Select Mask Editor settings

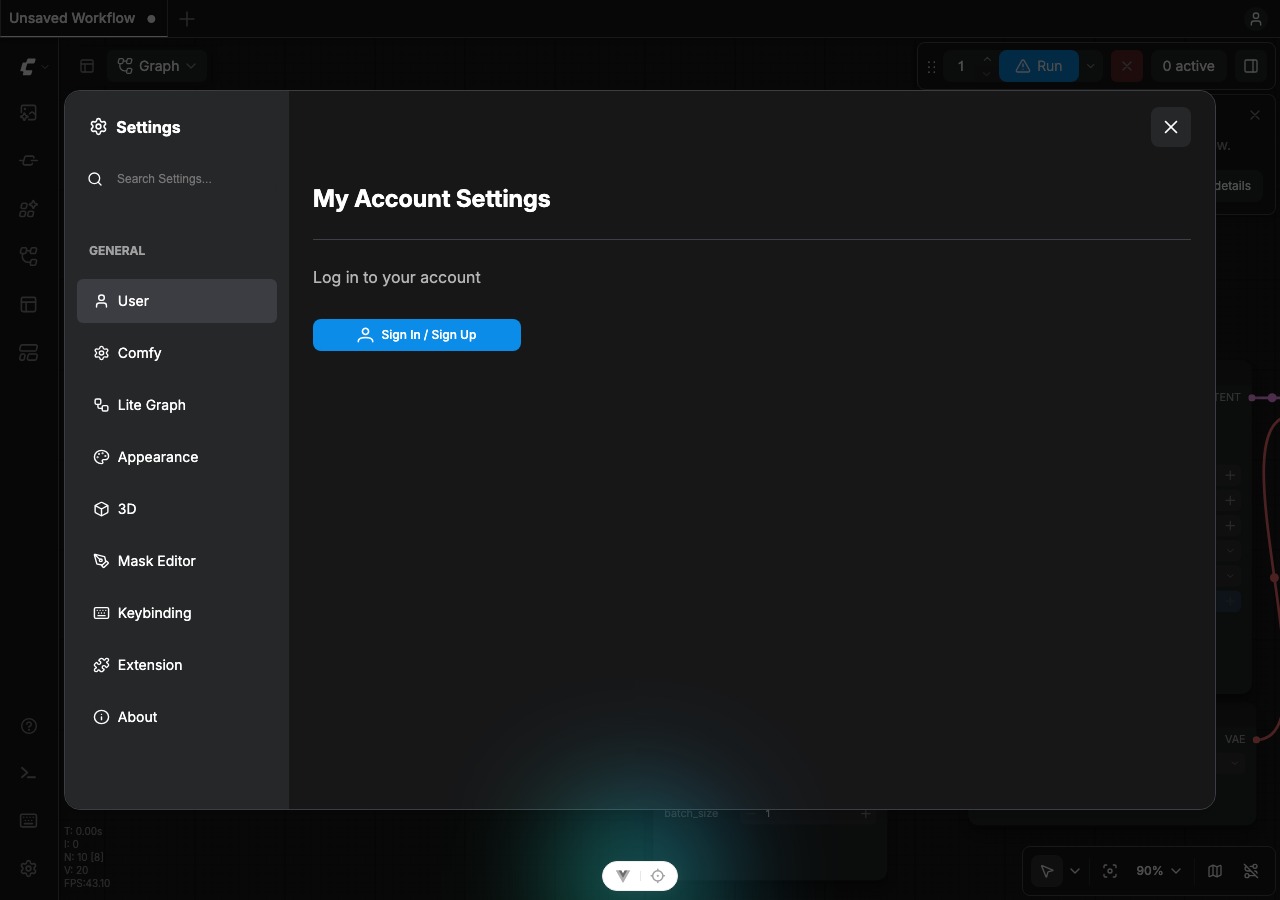177,561
